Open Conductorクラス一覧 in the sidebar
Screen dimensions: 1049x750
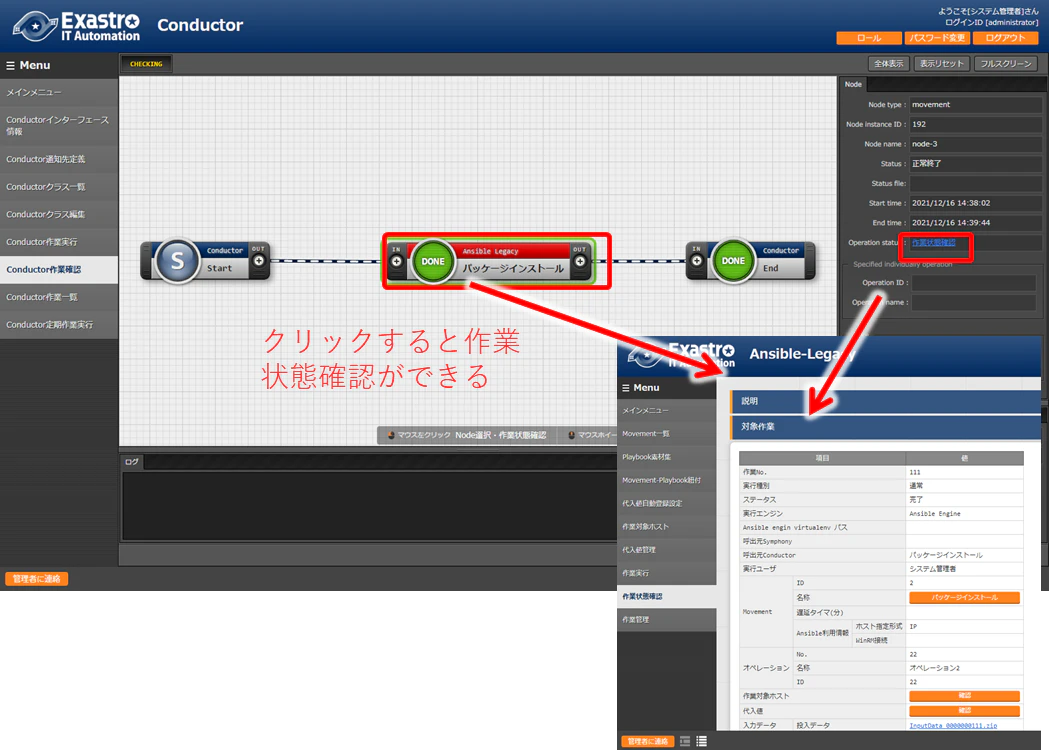pyautogui.click(x=59, y=187)
